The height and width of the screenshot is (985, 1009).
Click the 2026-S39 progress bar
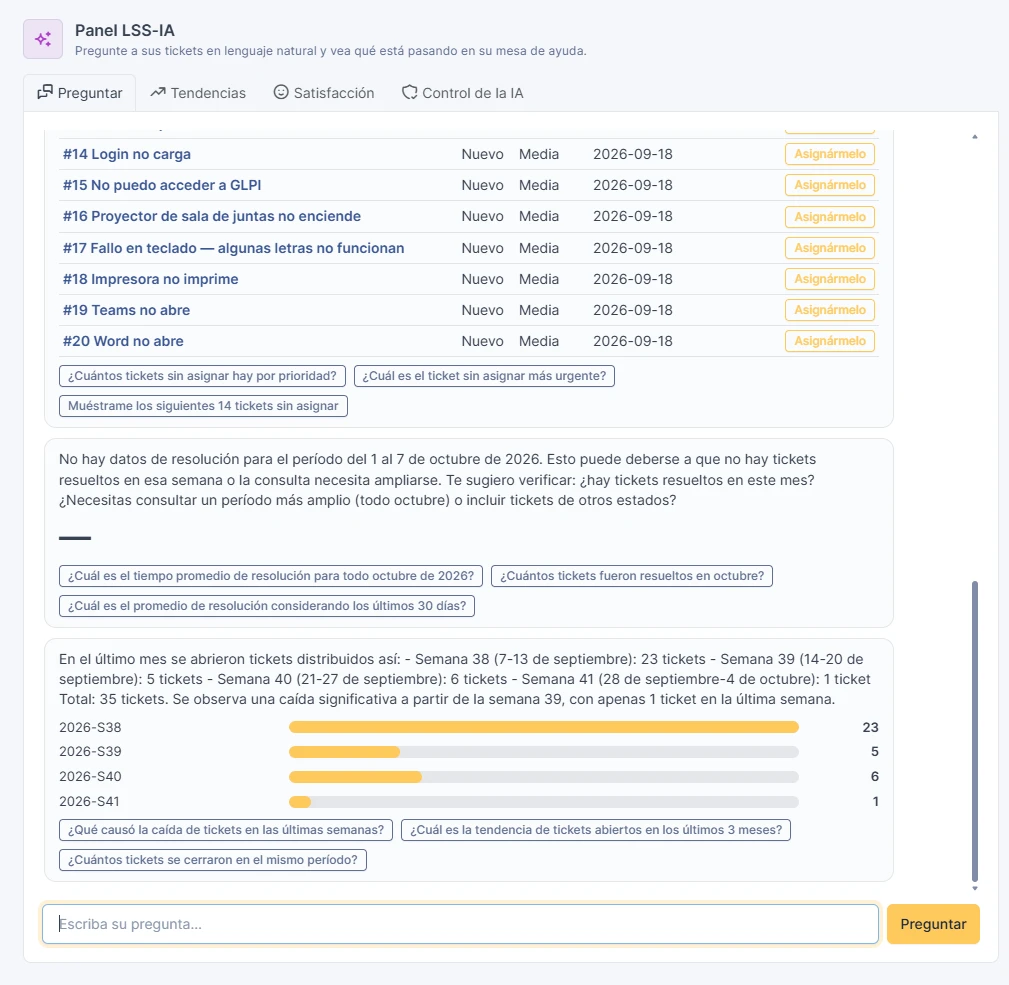click(544, 751)
